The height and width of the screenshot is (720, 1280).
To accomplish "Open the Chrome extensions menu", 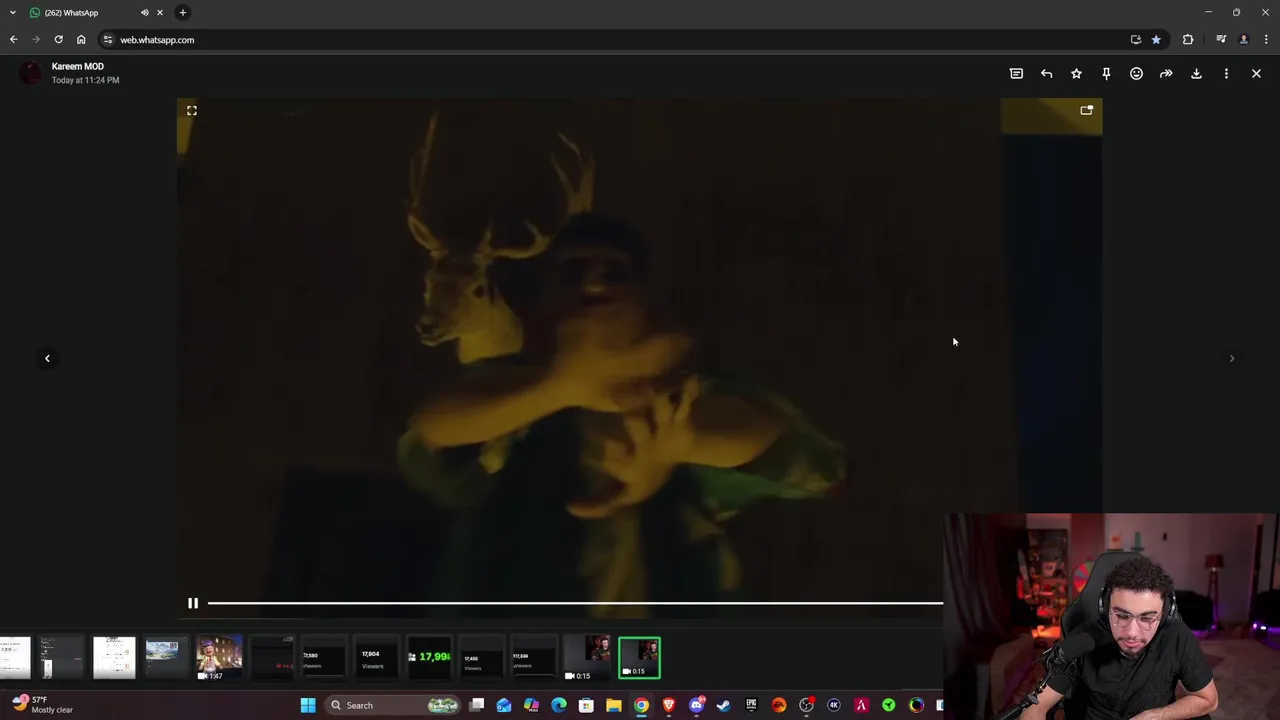I will 1188,40.
